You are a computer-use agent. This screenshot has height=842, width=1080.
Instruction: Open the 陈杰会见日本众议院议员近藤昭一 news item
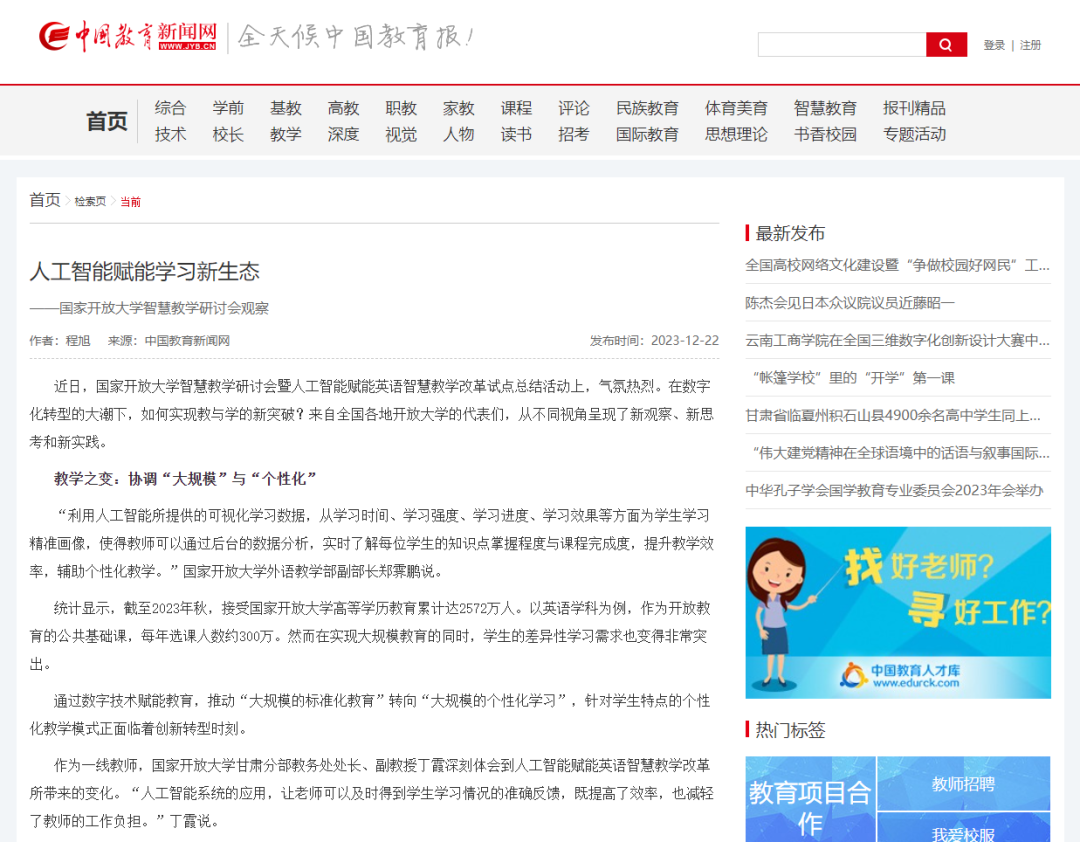(x=850, y=302)
